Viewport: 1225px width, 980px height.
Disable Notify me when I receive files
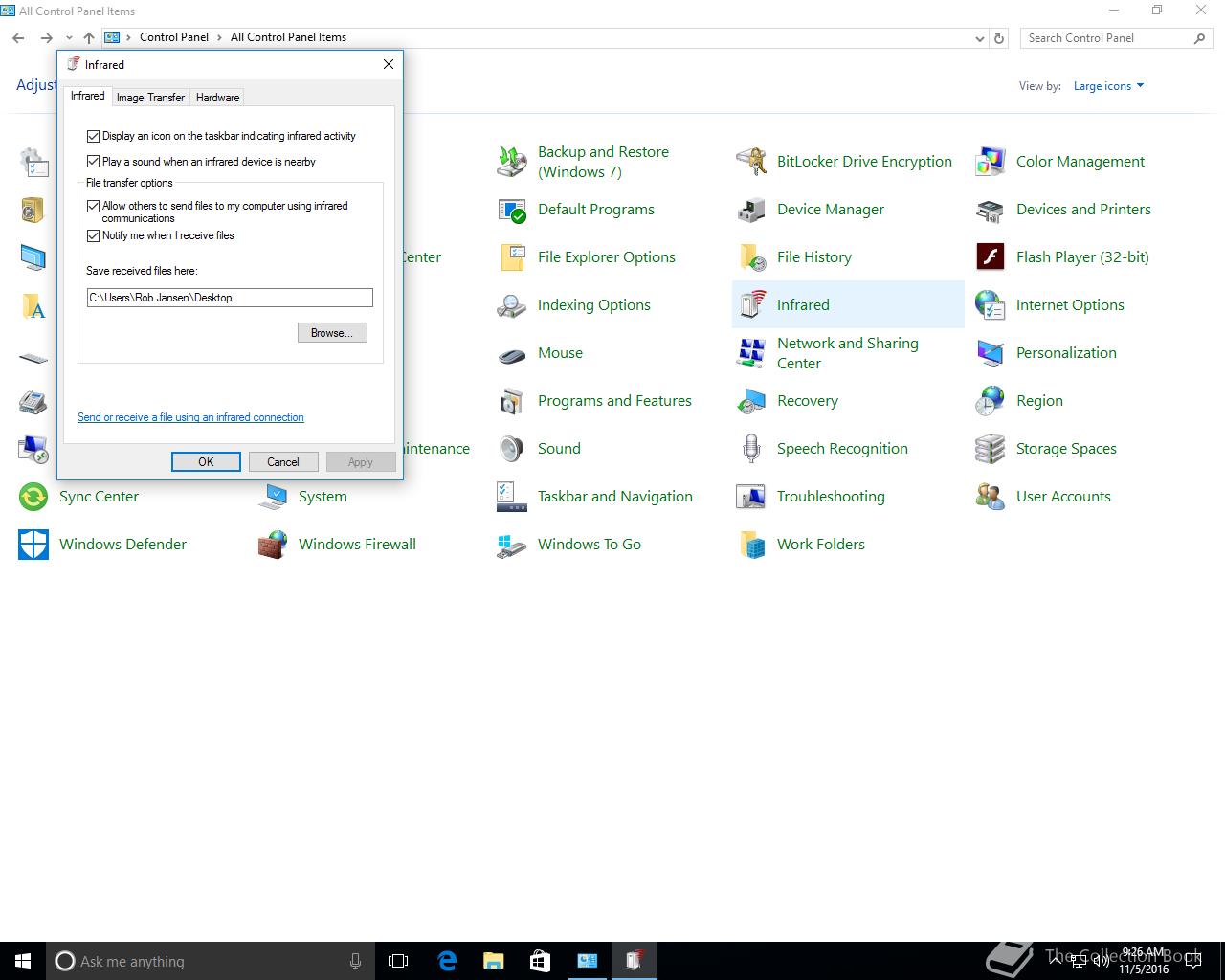pyautogui.click(x=94, y=235)
